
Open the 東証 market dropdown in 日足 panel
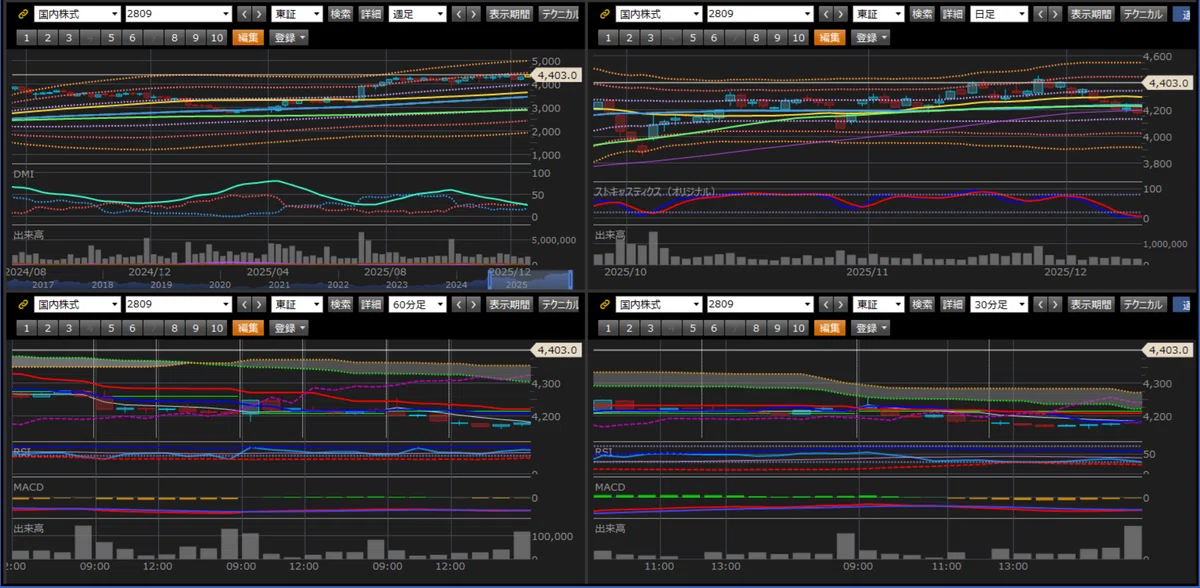pos(879,15)
